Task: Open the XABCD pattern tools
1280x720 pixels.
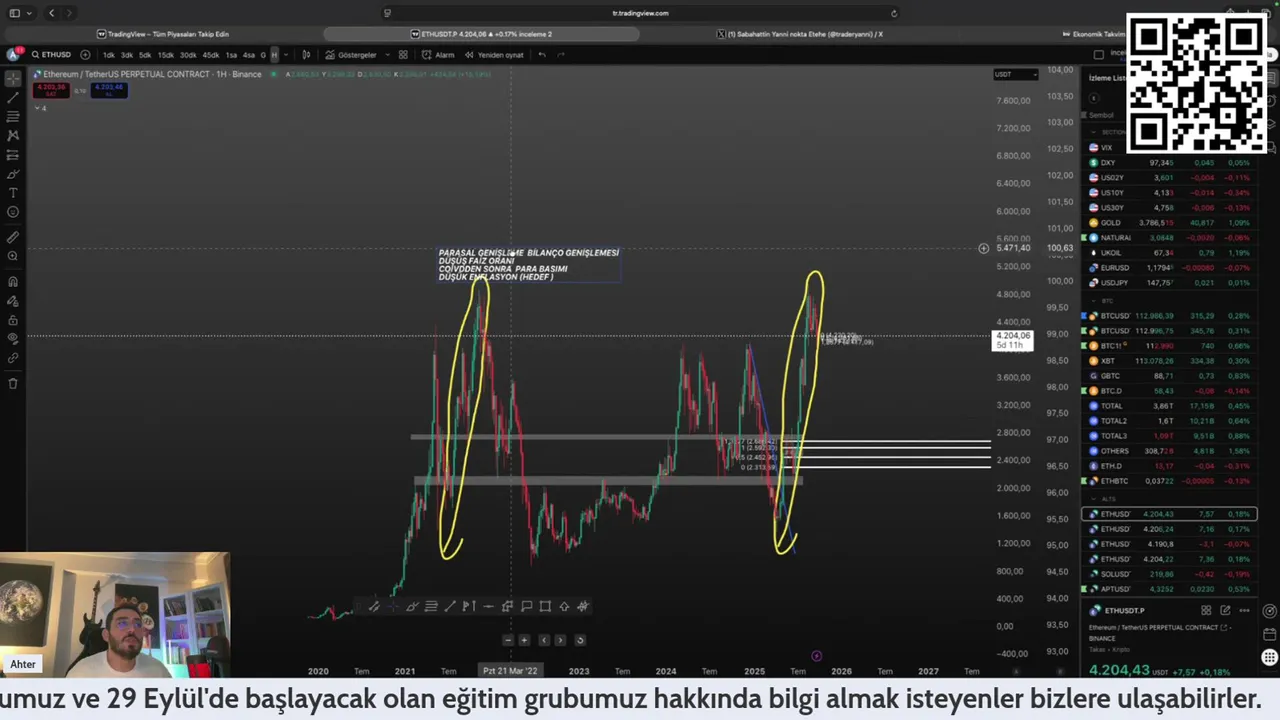Action: click(13, 135)
